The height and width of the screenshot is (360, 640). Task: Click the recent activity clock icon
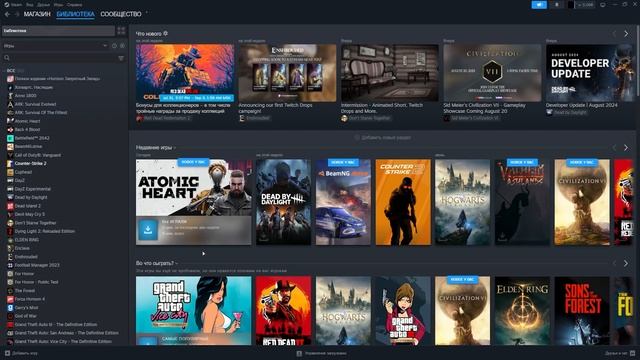pyautogui.click(x=114, y=46)
